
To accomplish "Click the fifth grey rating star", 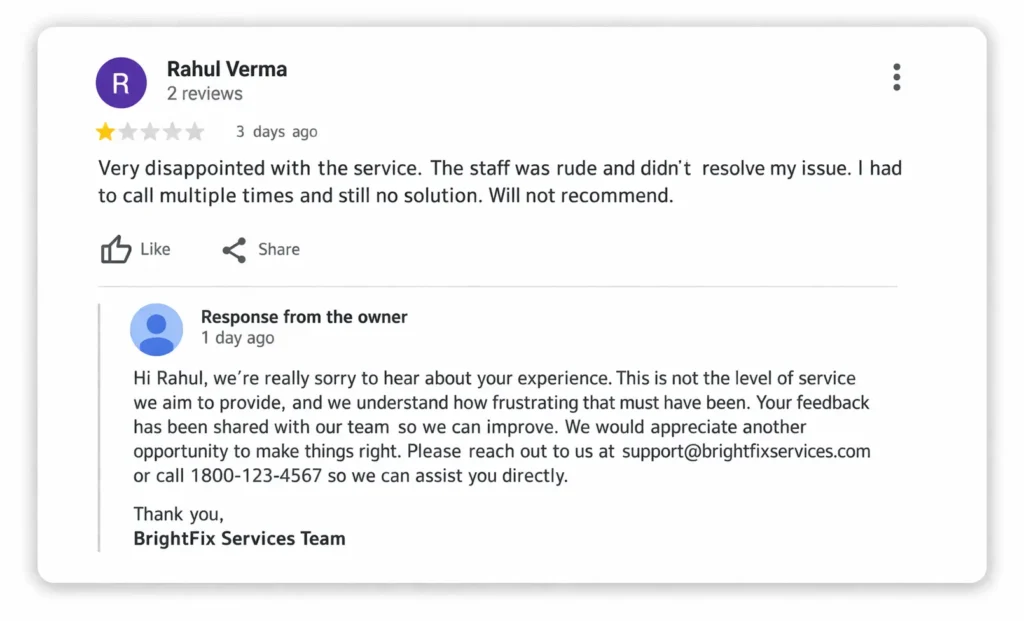I will 195,132.
